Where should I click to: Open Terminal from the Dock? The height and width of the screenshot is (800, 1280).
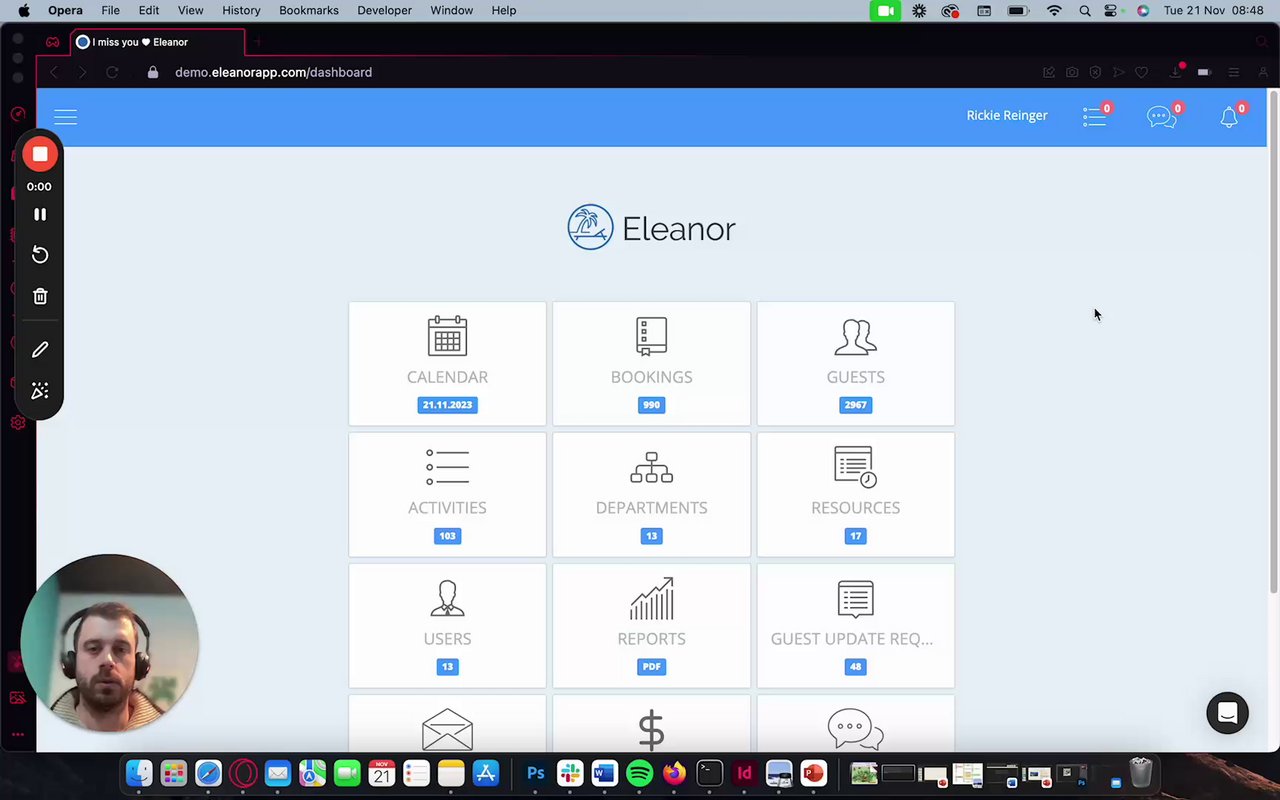pyautogui.click(x=709, y=773)
